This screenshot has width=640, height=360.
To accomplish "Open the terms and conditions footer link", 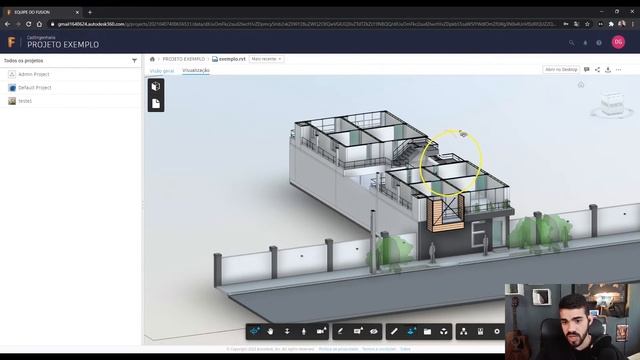I will pyautogui.click(x=379, y=349).
